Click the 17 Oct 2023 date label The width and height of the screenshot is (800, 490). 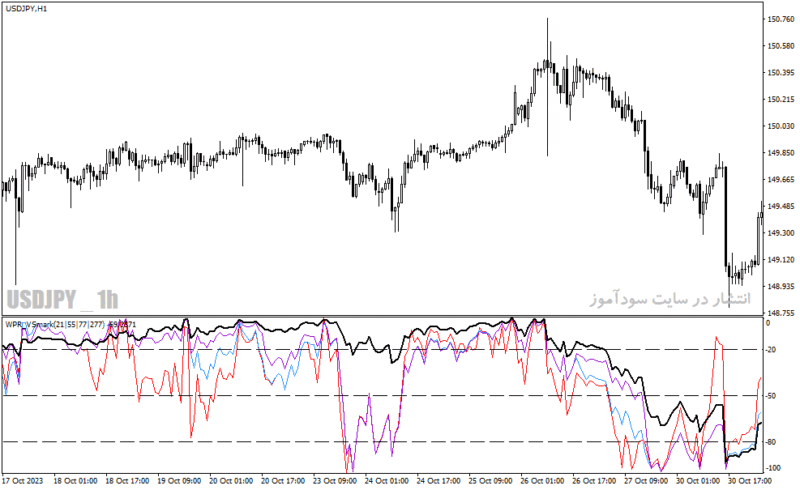[x=23, y=481]
